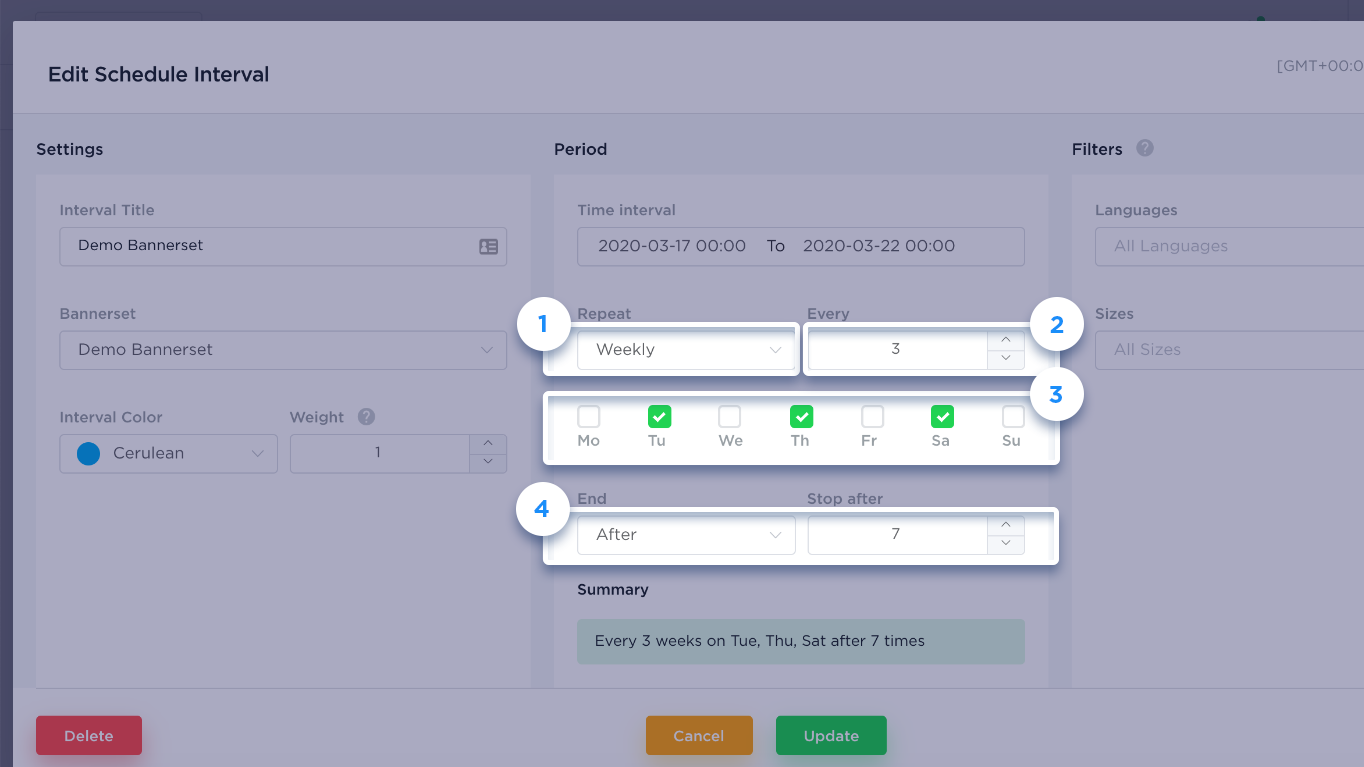Decrease the Every value with down arrow

tap(1006, 359)
